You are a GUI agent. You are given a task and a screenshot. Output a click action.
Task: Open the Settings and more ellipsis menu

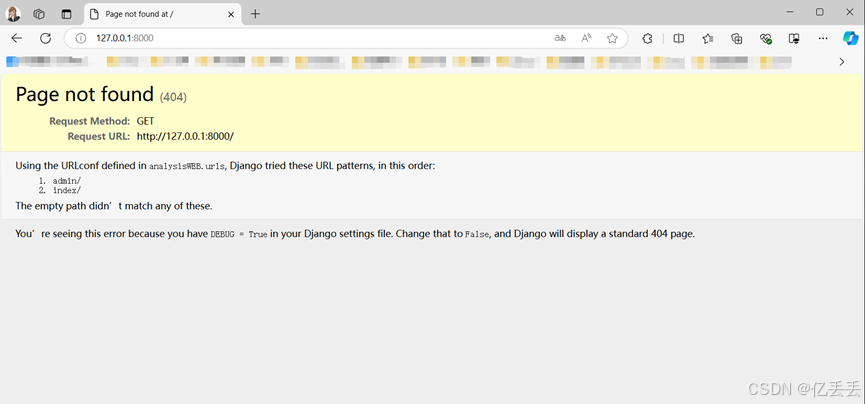(823, 38)
